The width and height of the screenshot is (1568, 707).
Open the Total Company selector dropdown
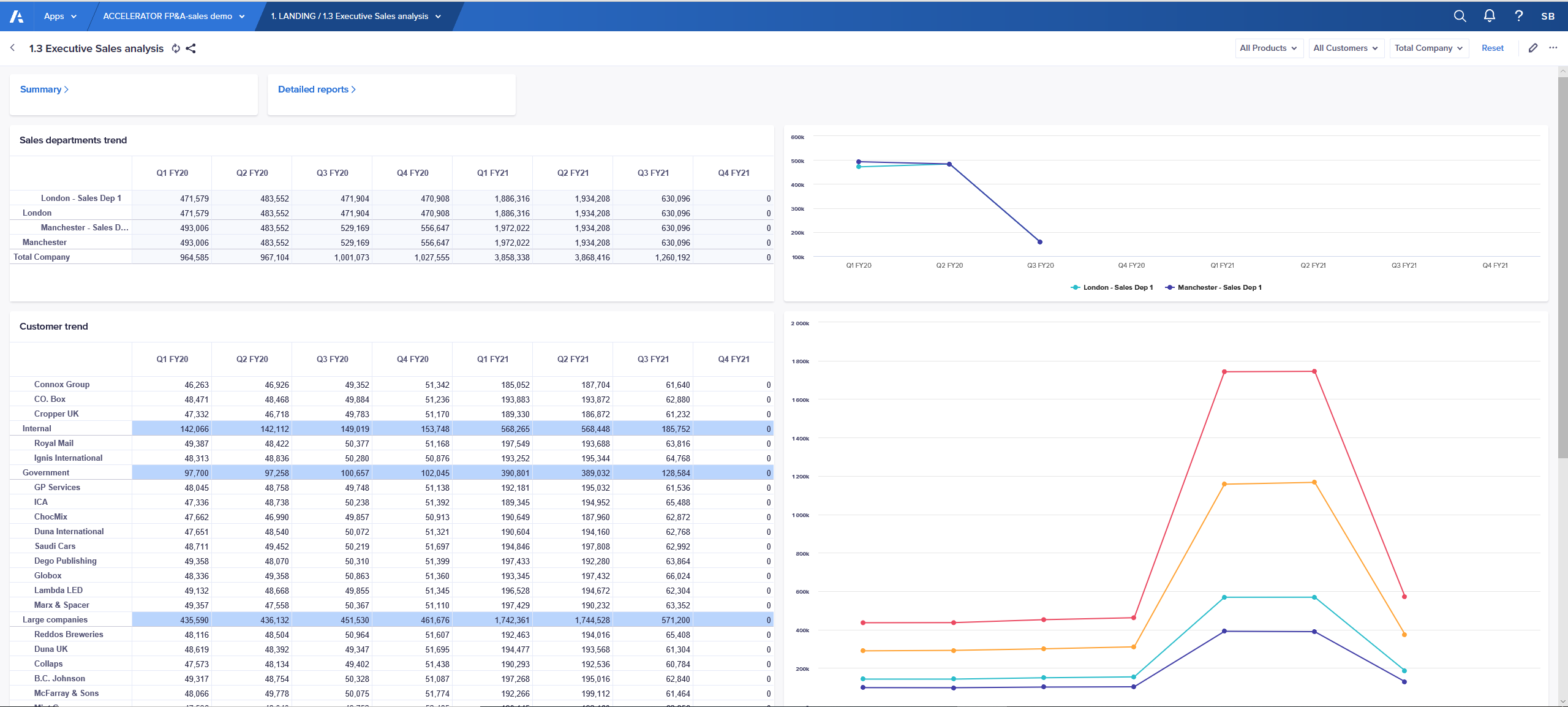pyautogui.click(x=1428, y=48)
